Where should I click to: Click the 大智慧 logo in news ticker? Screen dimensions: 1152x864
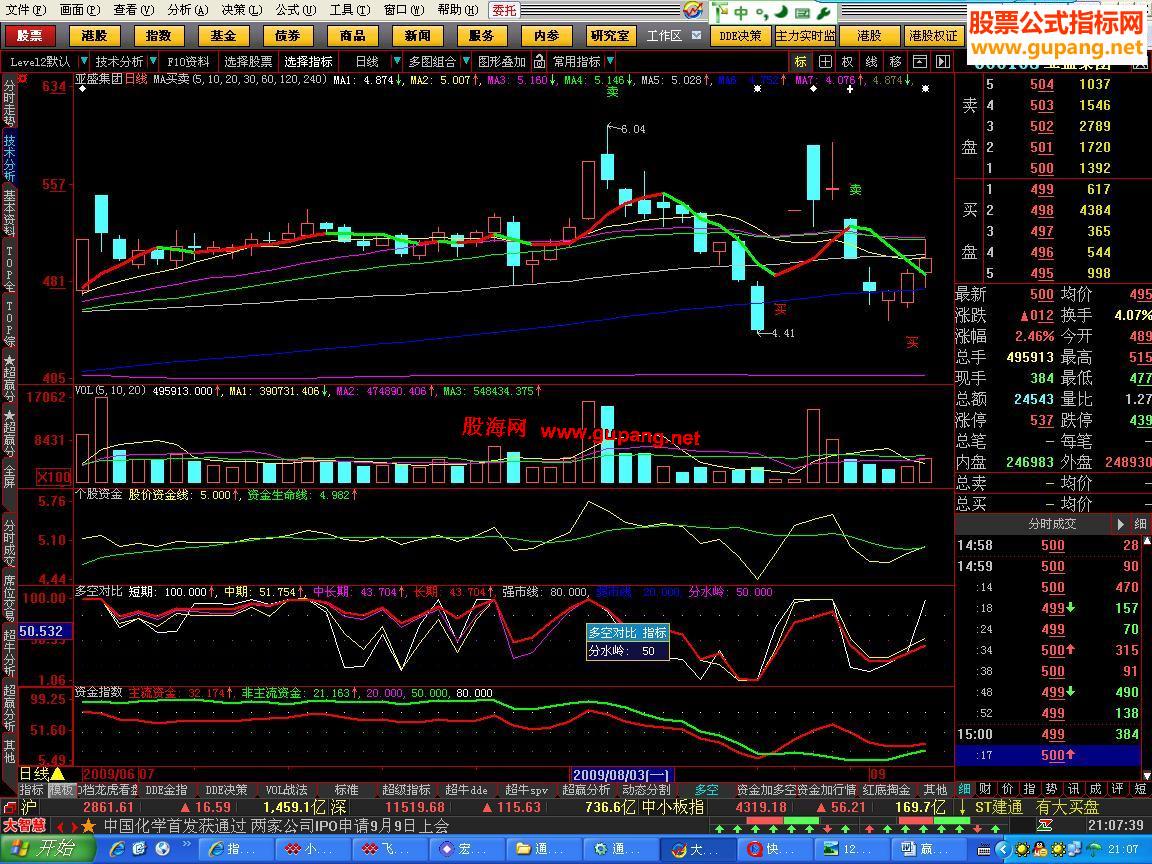tap(24, 826)
